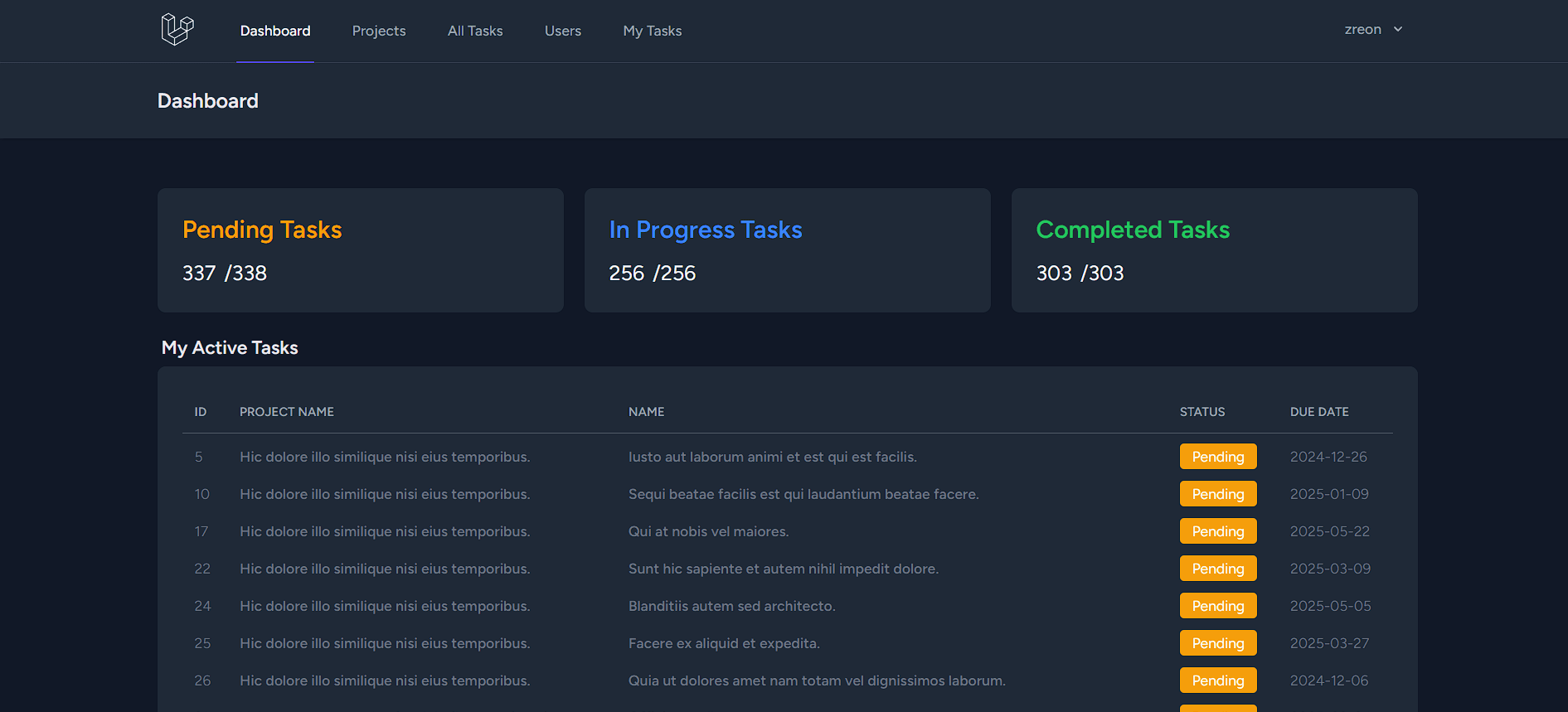
Task: Click the STATUS column header
Action: click(x=1202, y=412)
